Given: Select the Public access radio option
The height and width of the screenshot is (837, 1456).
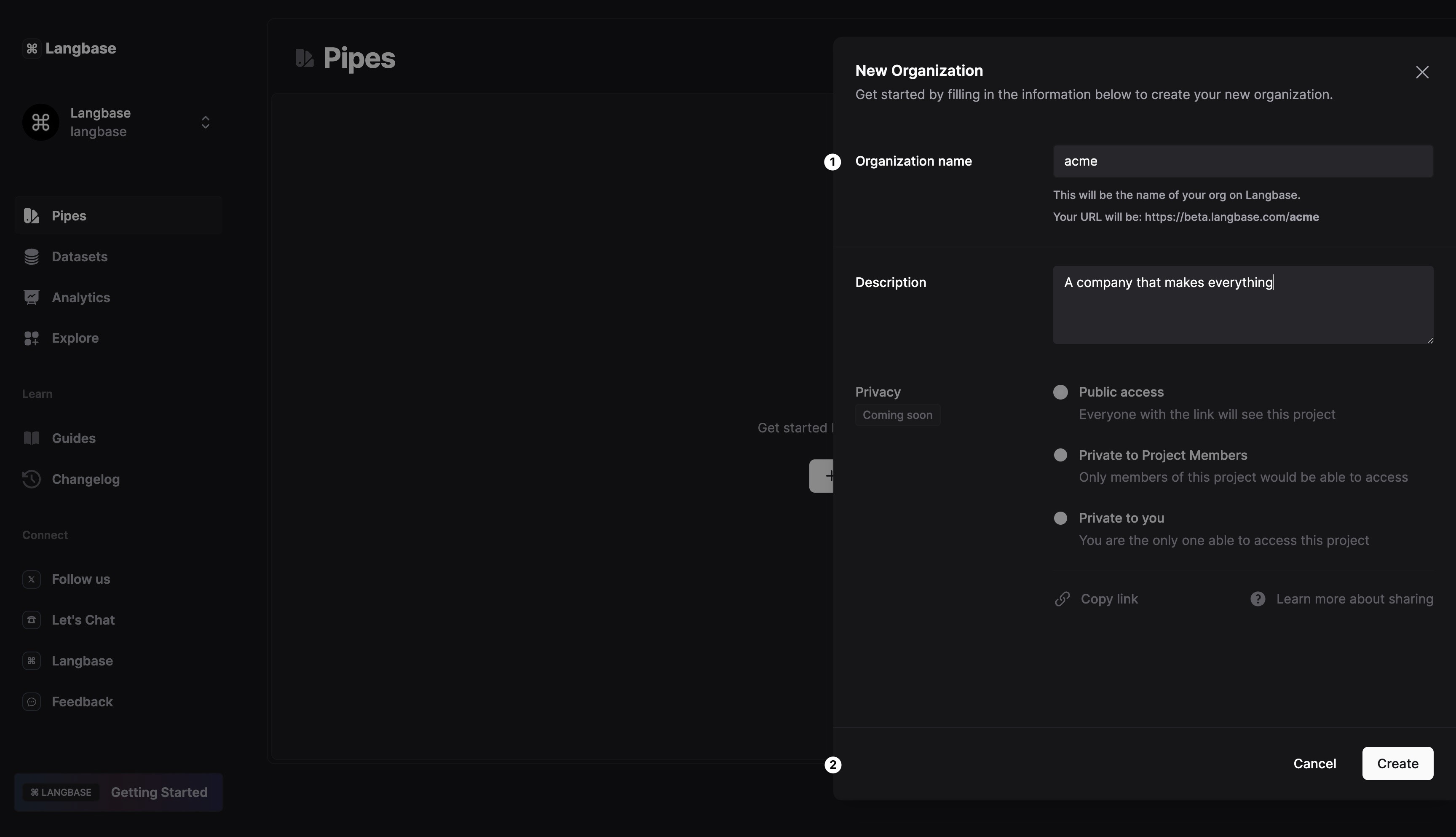Looking at the screenshot, I should pos(1060,392).
